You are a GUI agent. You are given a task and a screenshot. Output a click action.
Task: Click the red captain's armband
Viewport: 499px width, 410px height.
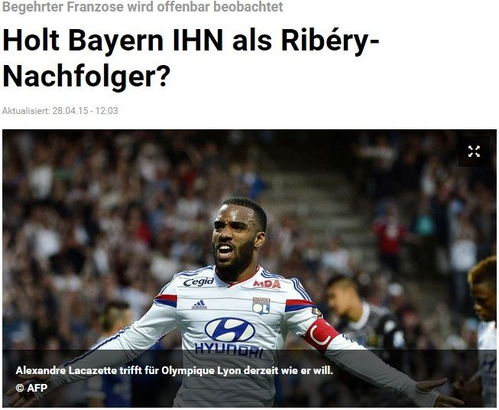[321, 335]
